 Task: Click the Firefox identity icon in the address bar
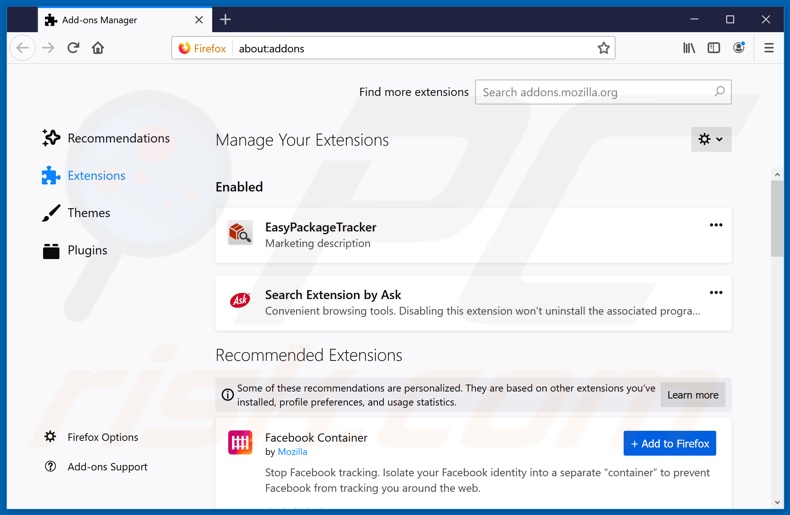coord(203,48)
